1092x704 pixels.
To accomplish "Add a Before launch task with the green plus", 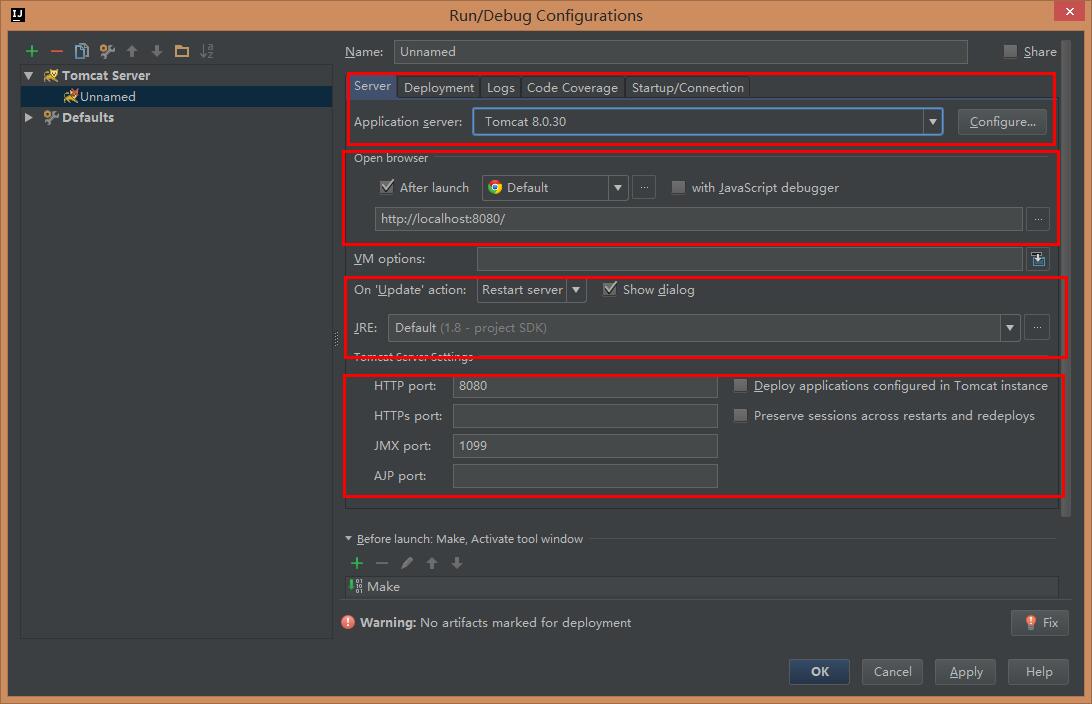I will [x=357, y=563].
